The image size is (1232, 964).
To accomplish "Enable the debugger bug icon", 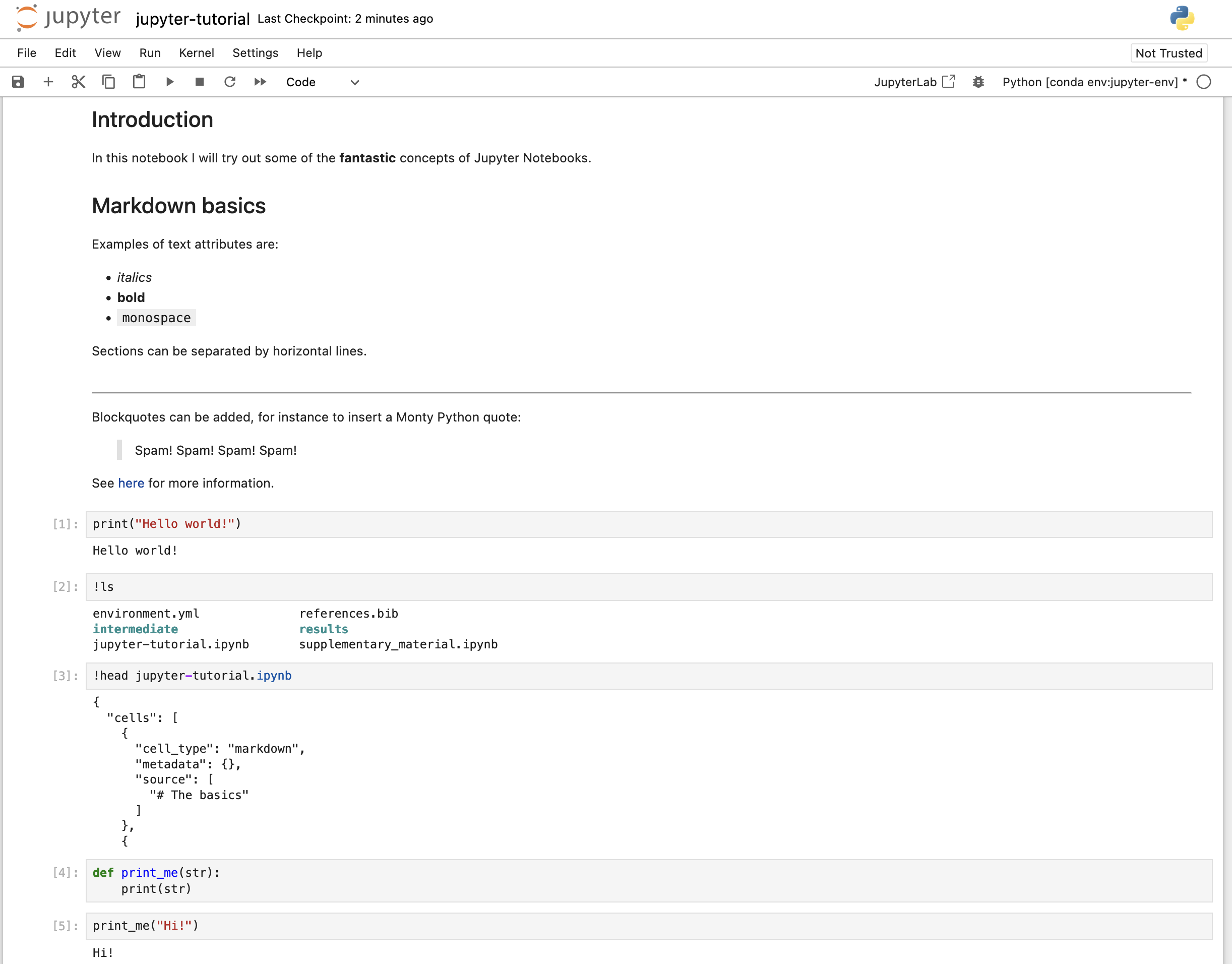I will tap(978, 82).
